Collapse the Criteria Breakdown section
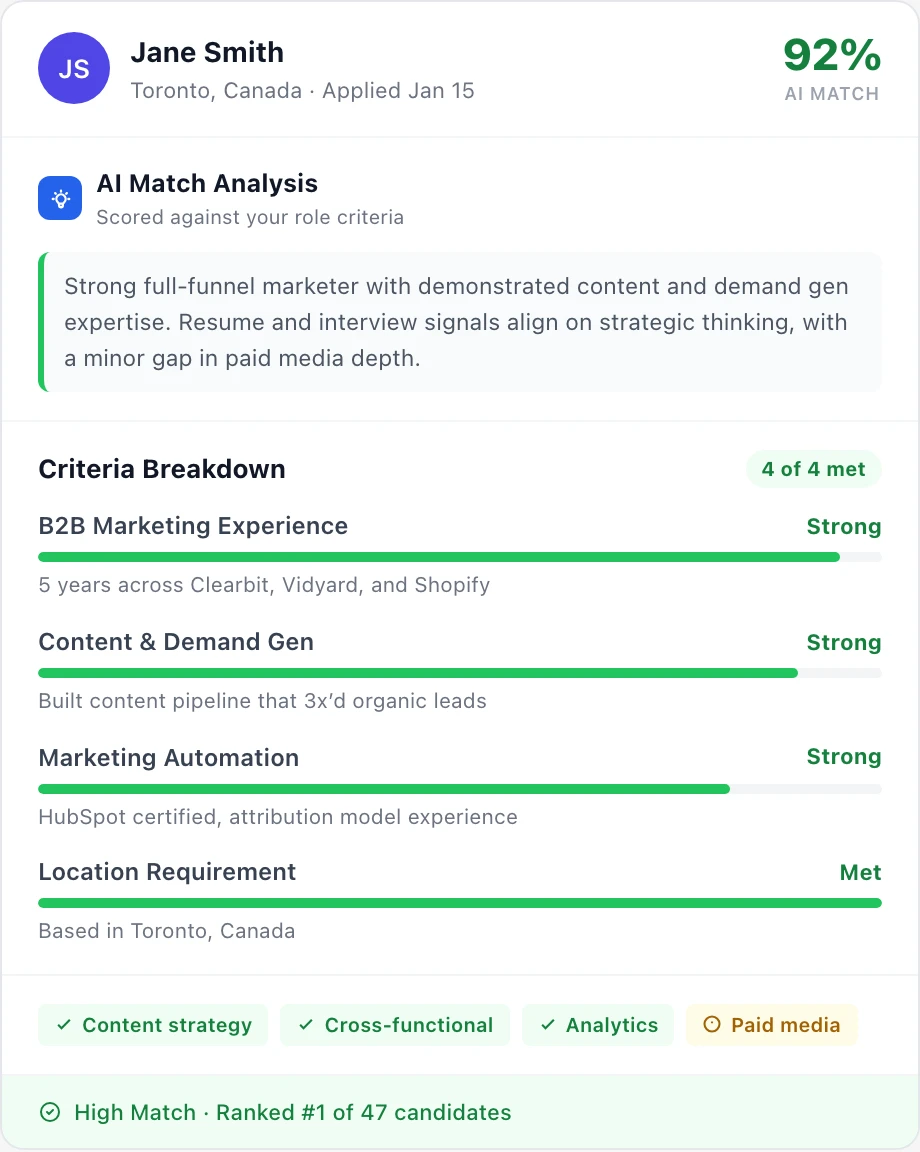 click(161, 469)
